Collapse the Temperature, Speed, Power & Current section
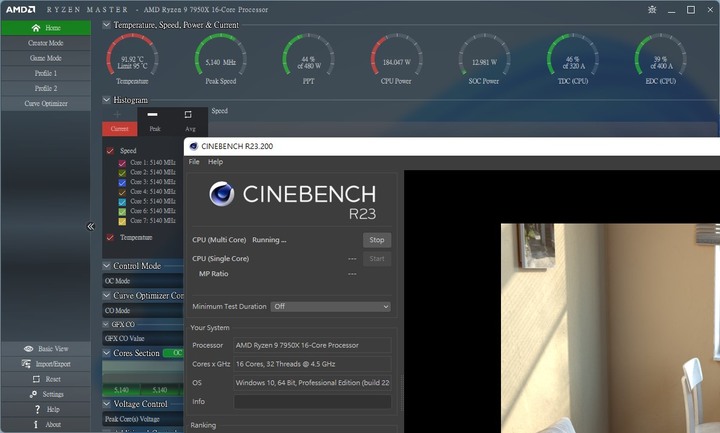Viewport: 720px width, 433px height. point(106,25)
